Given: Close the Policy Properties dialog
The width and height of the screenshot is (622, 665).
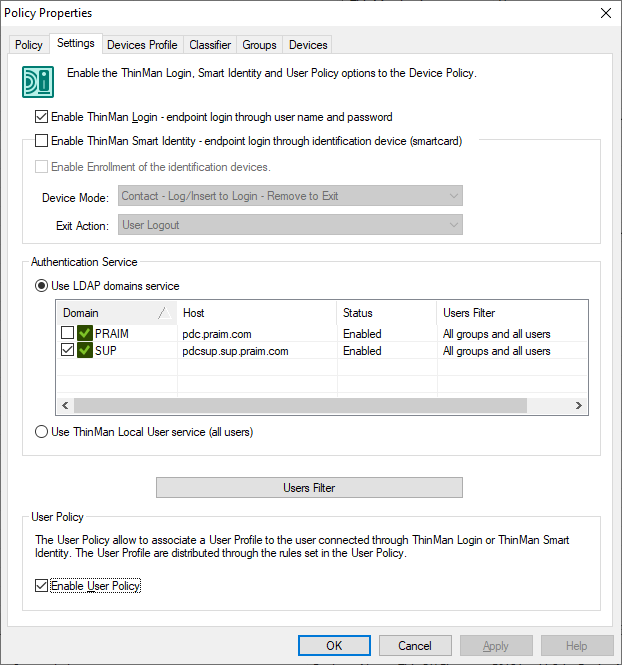Looking at the screenshot, I should (606, 13).
